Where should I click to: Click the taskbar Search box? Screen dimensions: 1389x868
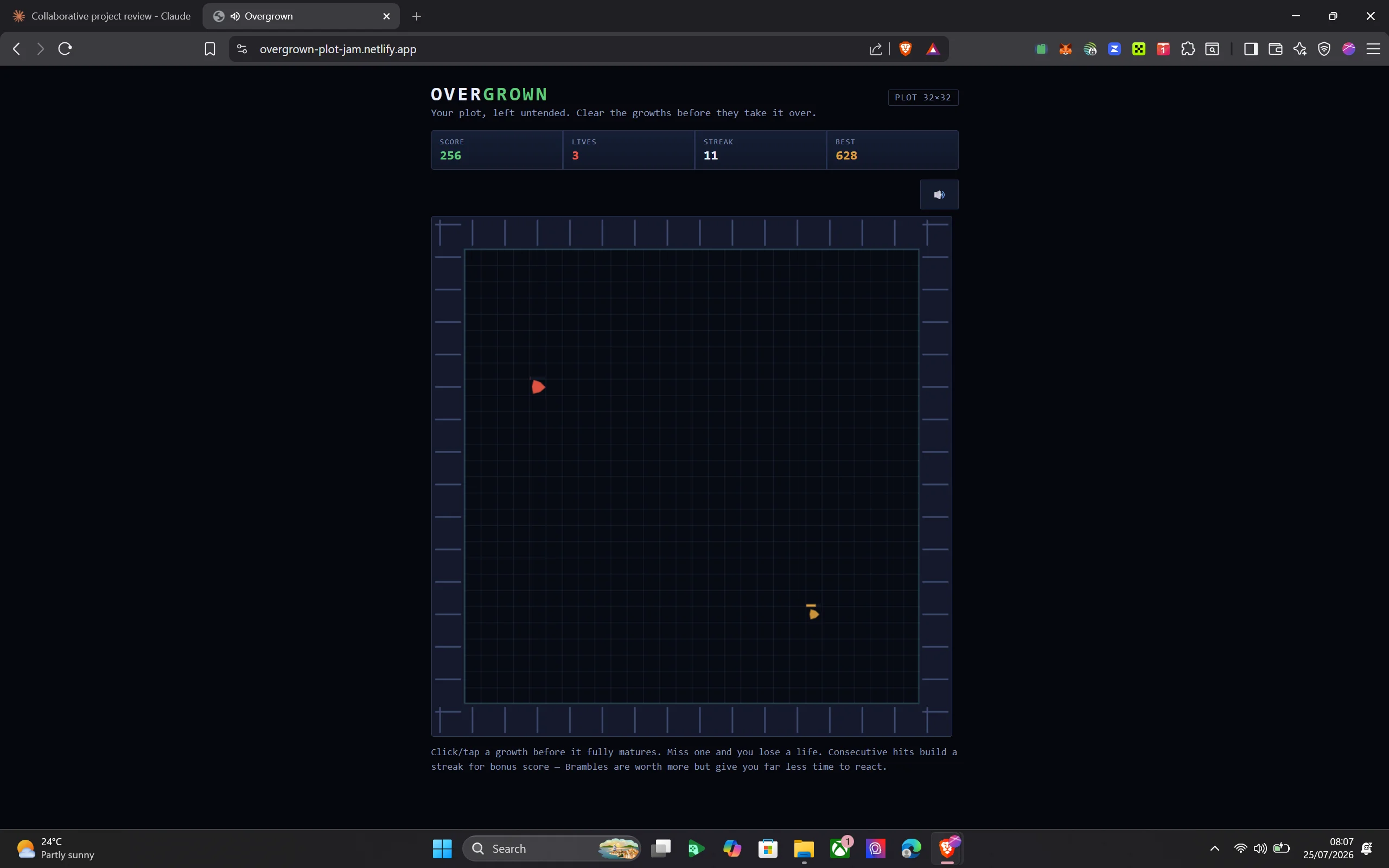pyautogui.click(x=551, y=848)
